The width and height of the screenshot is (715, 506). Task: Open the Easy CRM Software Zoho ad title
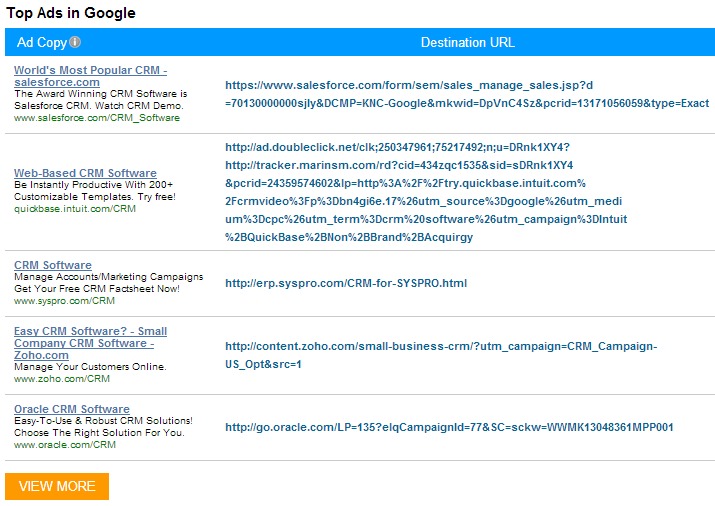[90, 343]
